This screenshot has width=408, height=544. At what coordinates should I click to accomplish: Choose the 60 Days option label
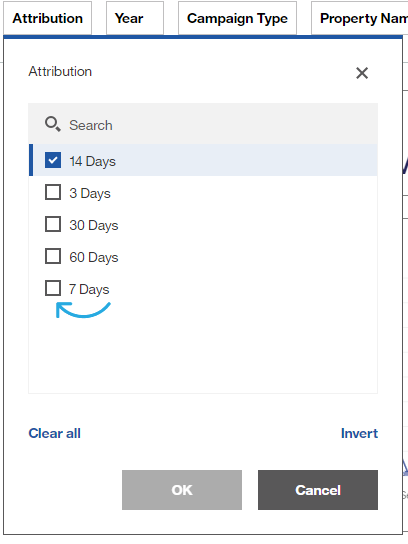tap(94, 257)
